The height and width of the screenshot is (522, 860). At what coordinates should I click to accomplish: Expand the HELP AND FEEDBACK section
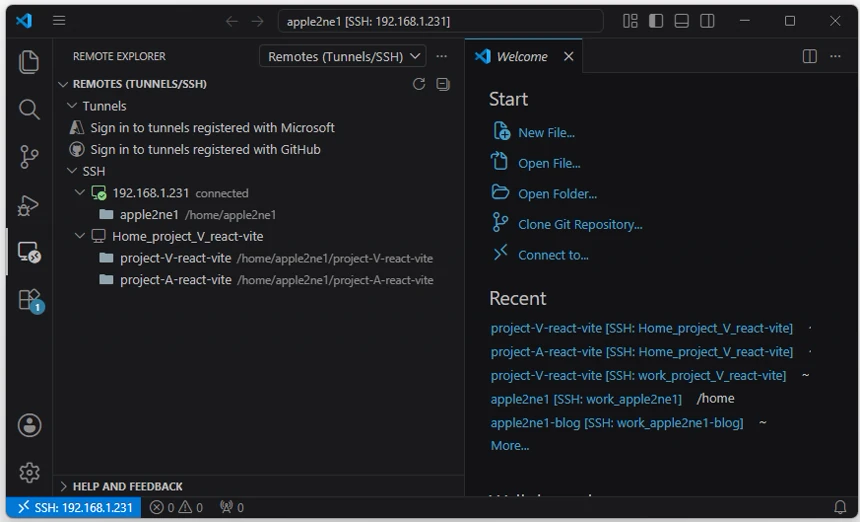coord(63,486)
